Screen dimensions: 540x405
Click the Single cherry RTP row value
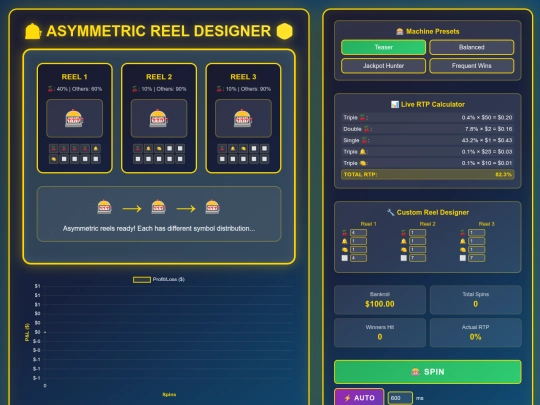coord(487,141)
